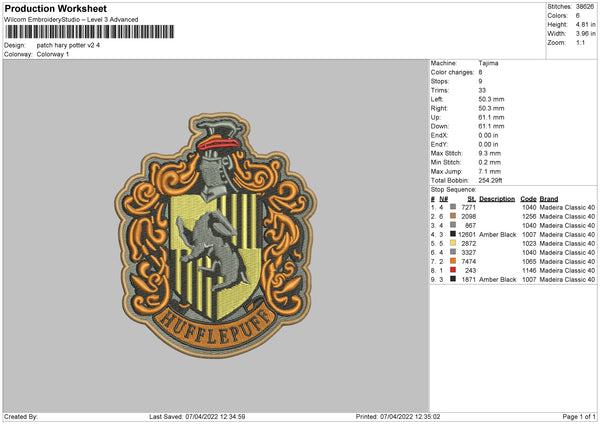Viewport: 600px width, 424px height.
Task: Pick the gray swatch in stop row 6
Action: click(x=453, y=252)
